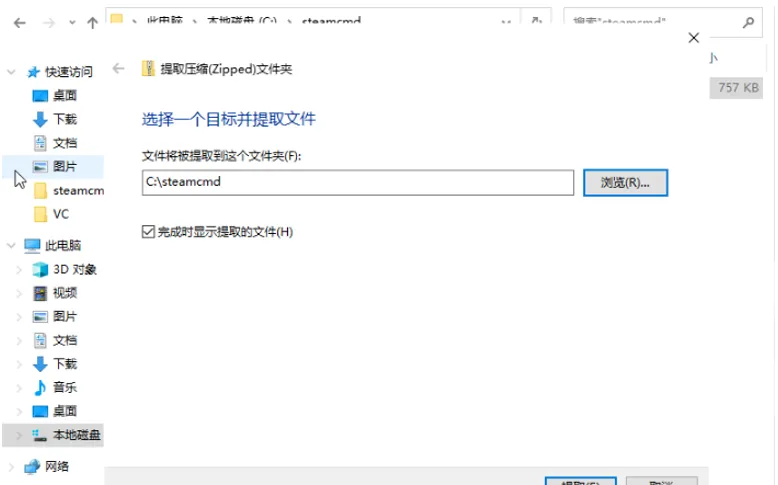778x485 pixels.
Task: Select the 本地磁盘 drive
Action: (x=53, y=435)
